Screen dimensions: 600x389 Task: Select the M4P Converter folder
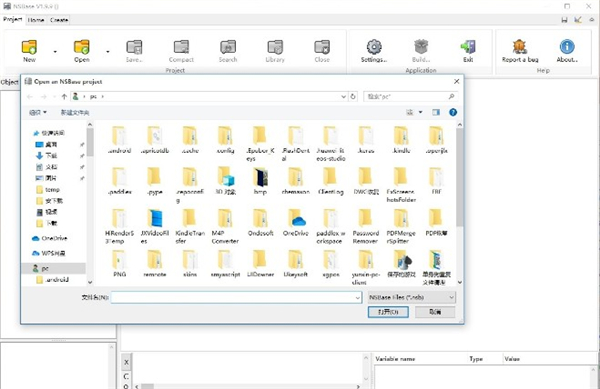[225, 226]
